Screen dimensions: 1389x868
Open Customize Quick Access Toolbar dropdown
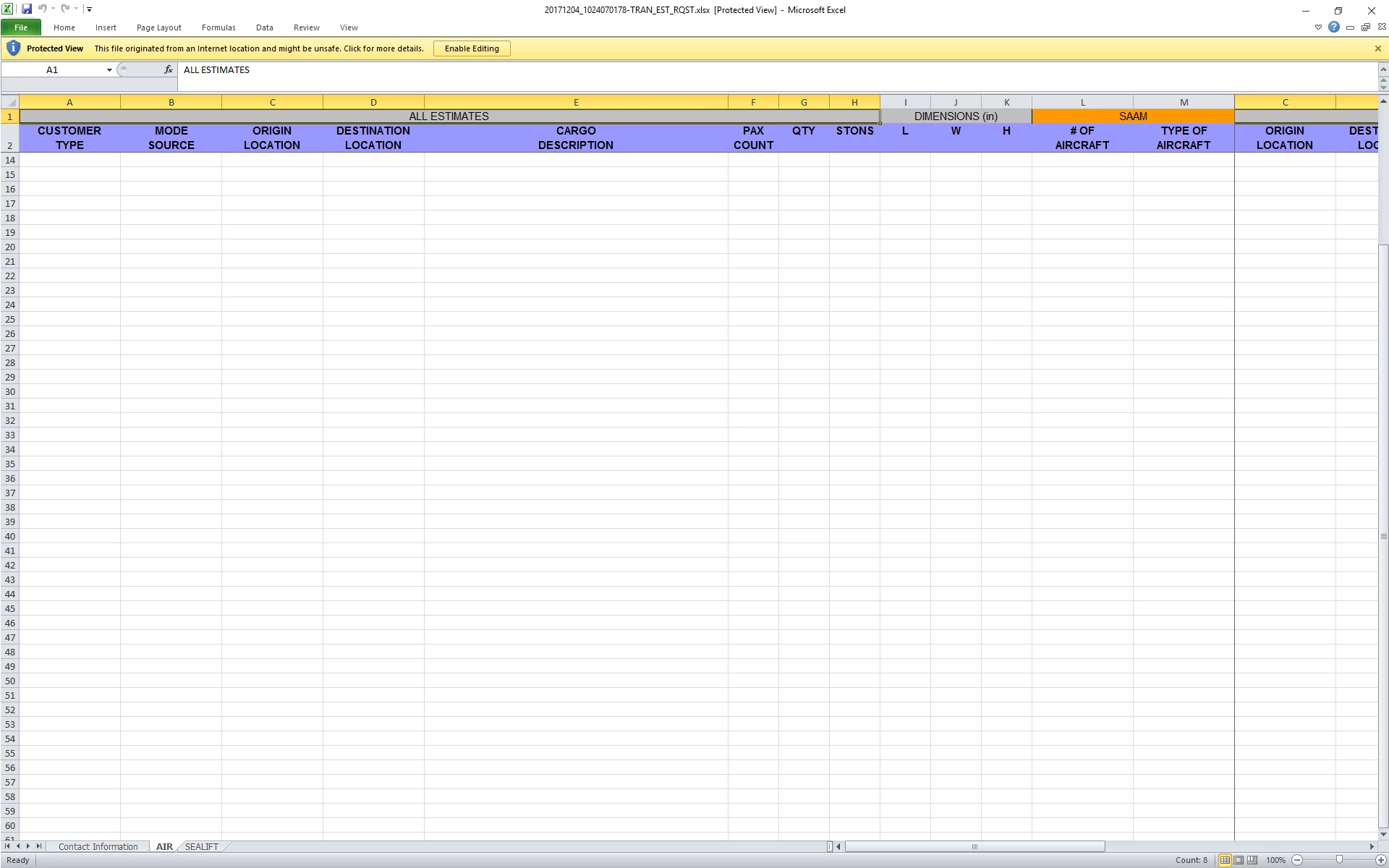[x=90, y=9]
